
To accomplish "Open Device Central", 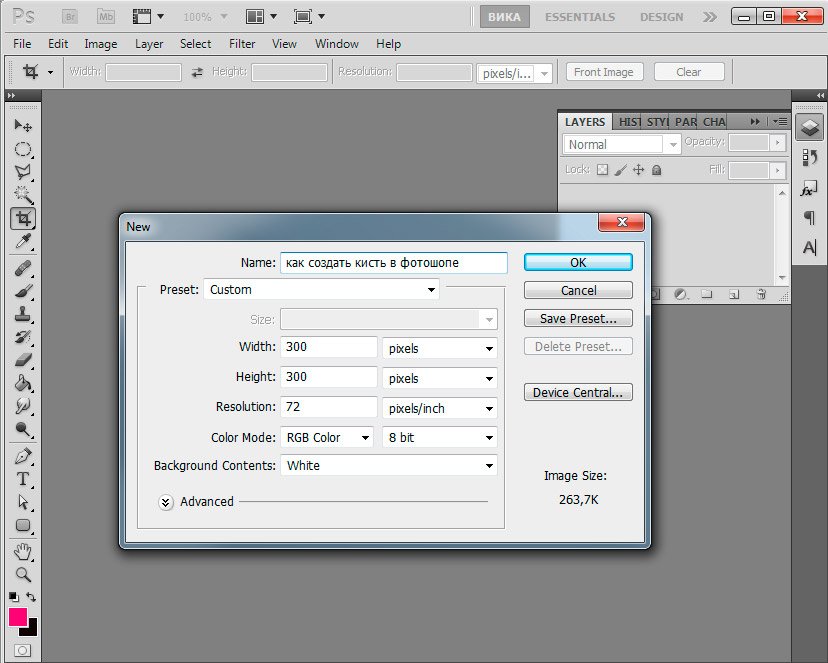I will point(578,392).
